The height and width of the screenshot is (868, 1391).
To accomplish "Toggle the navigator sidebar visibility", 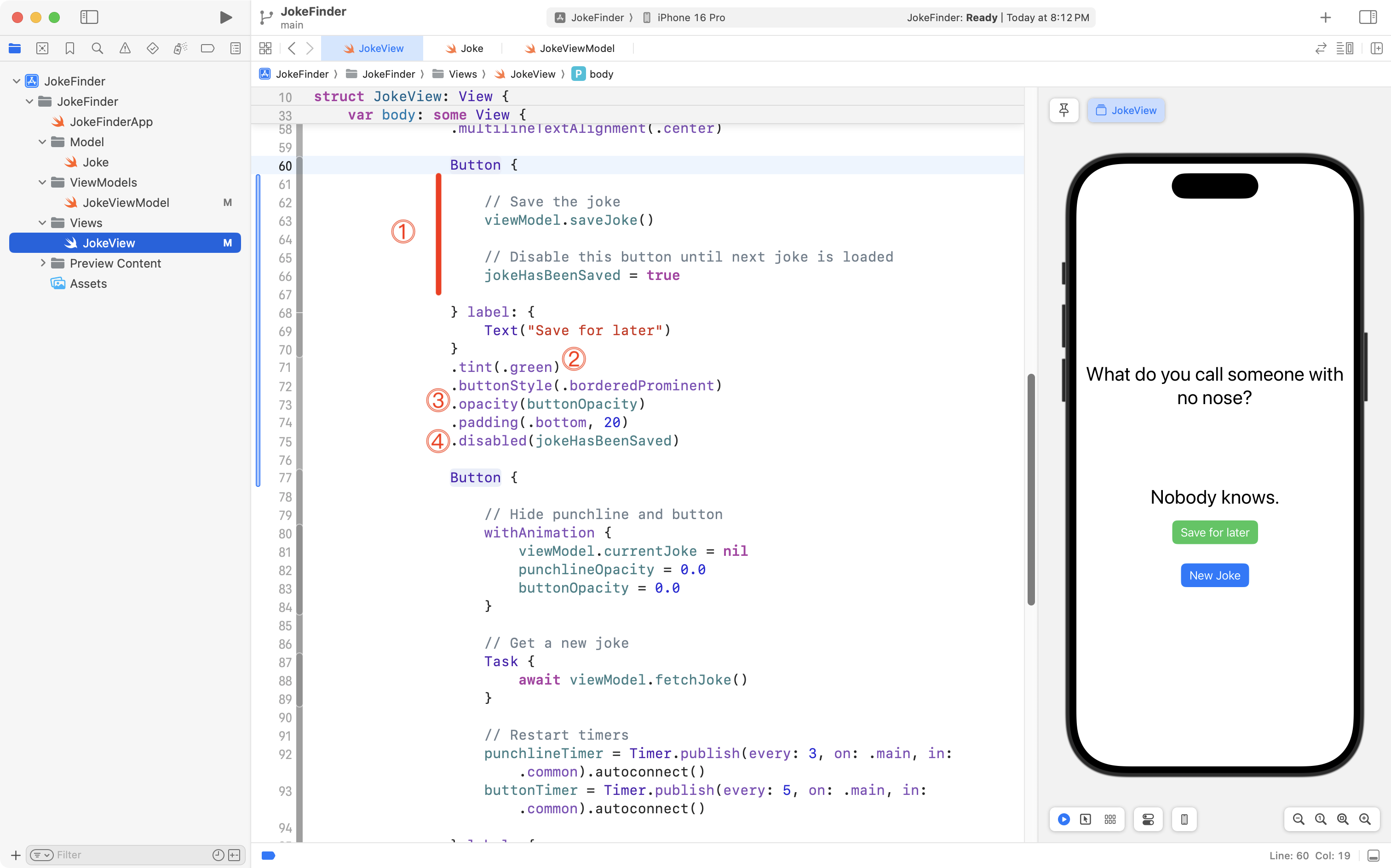I will point(89,17).
